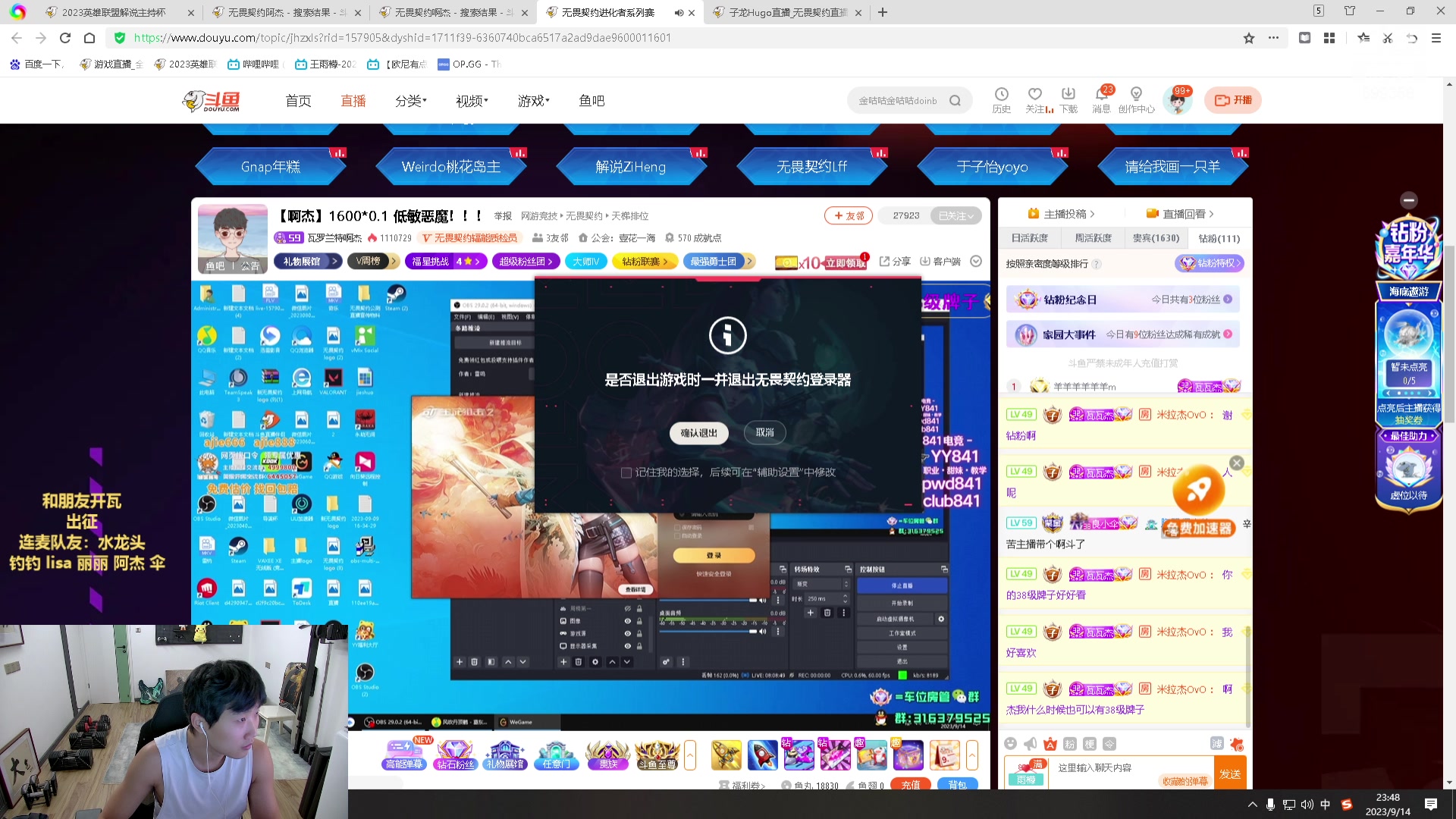The image size is (1456, 819).
Task: Expand the badge panel arrow left of the gift icons
Action: tap(690, 755)
